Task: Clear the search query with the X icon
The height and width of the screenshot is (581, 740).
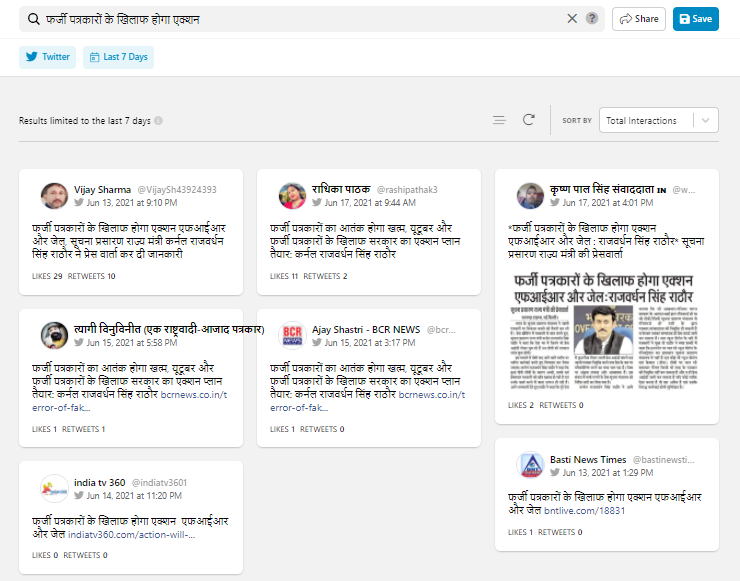Action: 572,18
